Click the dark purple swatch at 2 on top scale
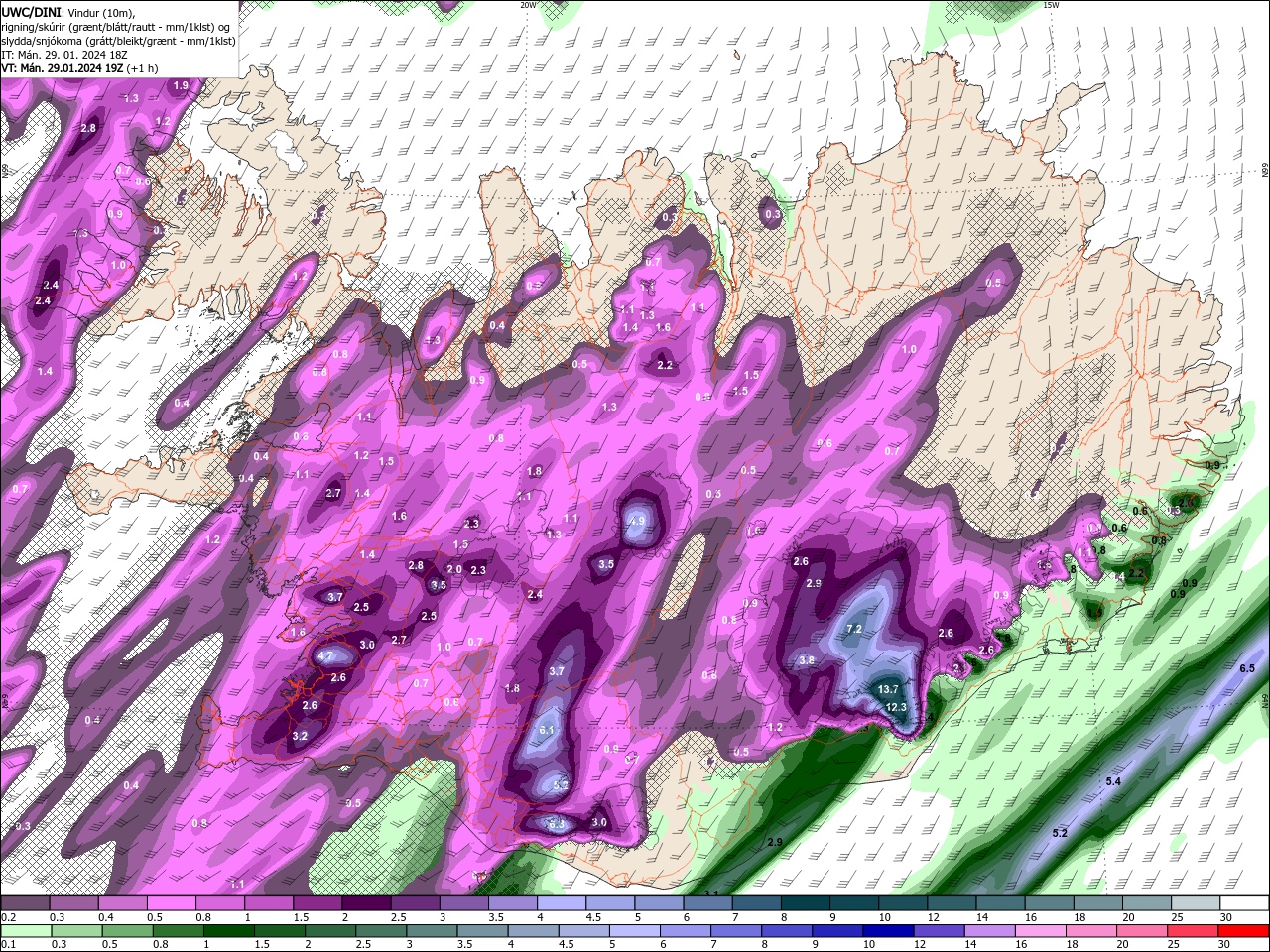Image resolution: width=1270 pixels, height=952 pixels. click(x=366, y=903)
